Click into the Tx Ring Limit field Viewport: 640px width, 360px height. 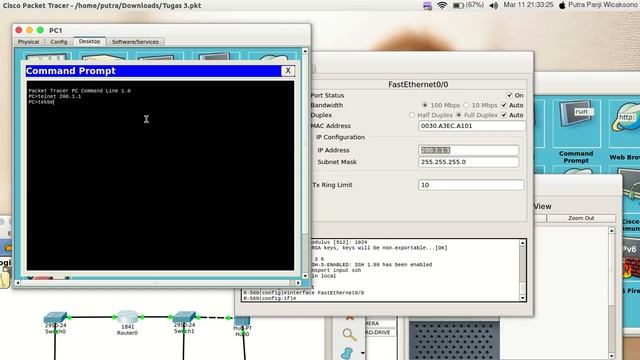click(x=471, y=185)
